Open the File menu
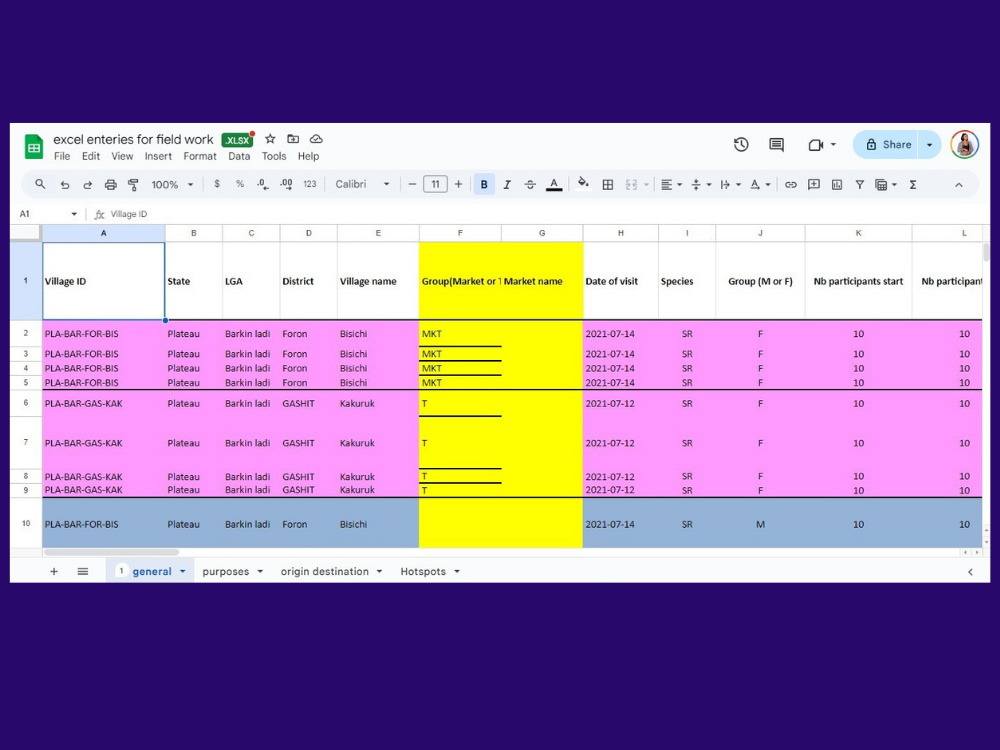The width and height of the screenshot is (1000, 750). 62,156
